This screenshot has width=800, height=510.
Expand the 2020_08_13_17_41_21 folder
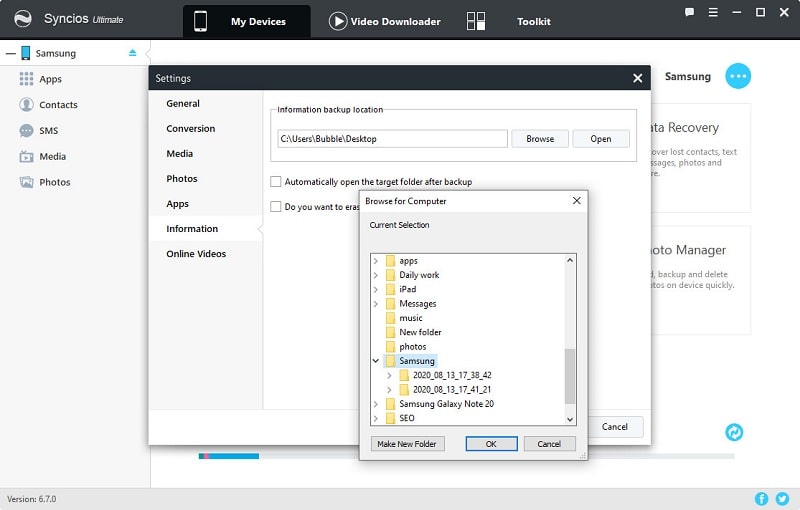click(x=389, y=389)
